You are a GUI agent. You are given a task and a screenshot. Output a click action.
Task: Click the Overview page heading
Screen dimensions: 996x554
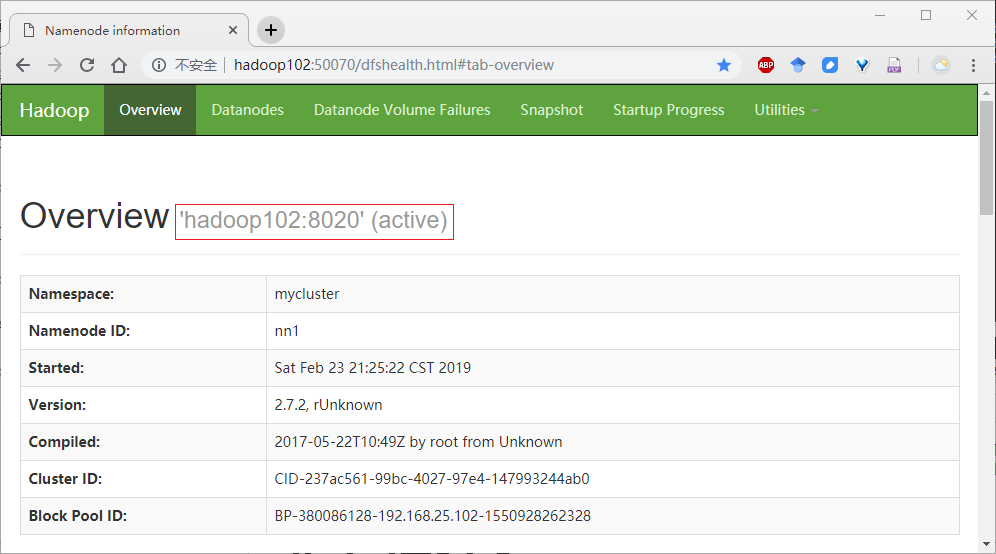(95, 216)
